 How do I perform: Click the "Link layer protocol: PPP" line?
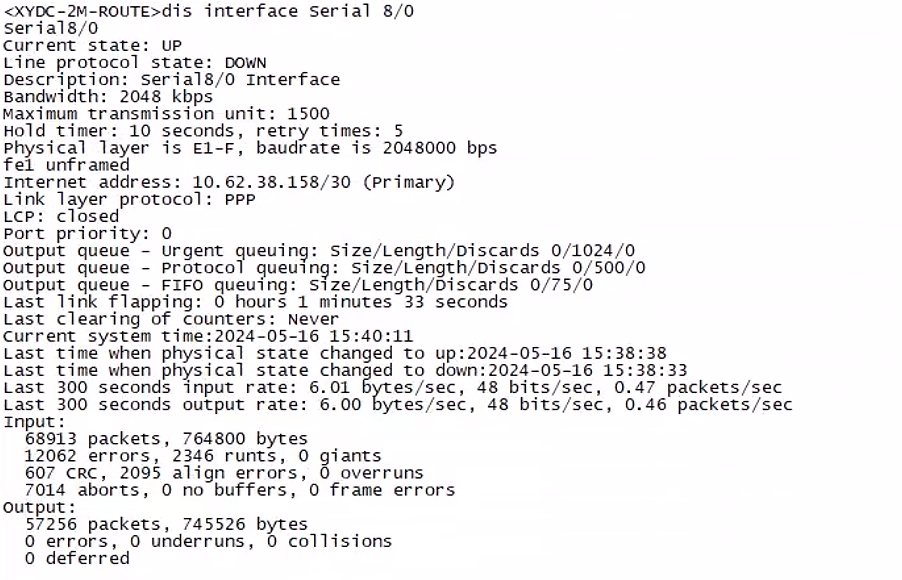(129, 199)
